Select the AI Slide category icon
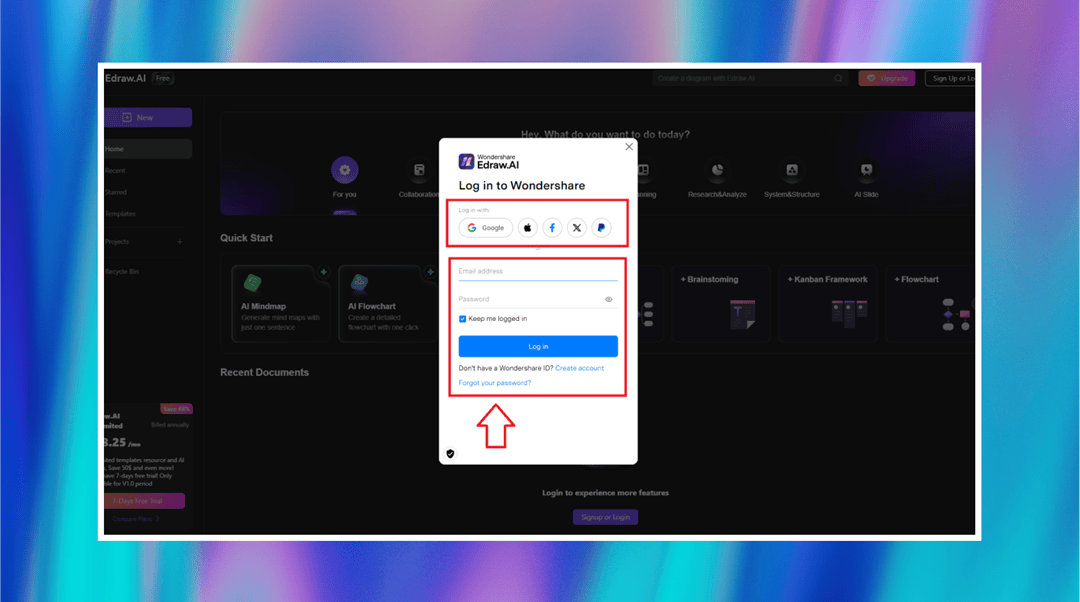Screen dimensions: 1080x602 point(866,170)
